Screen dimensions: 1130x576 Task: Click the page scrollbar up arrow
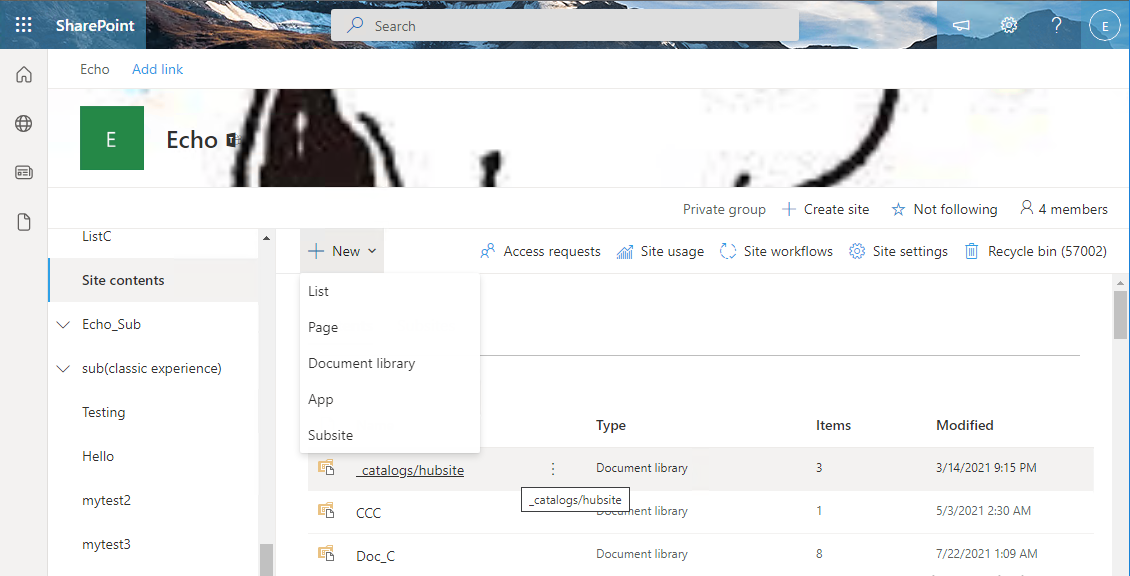click(x=1119, y=281)
